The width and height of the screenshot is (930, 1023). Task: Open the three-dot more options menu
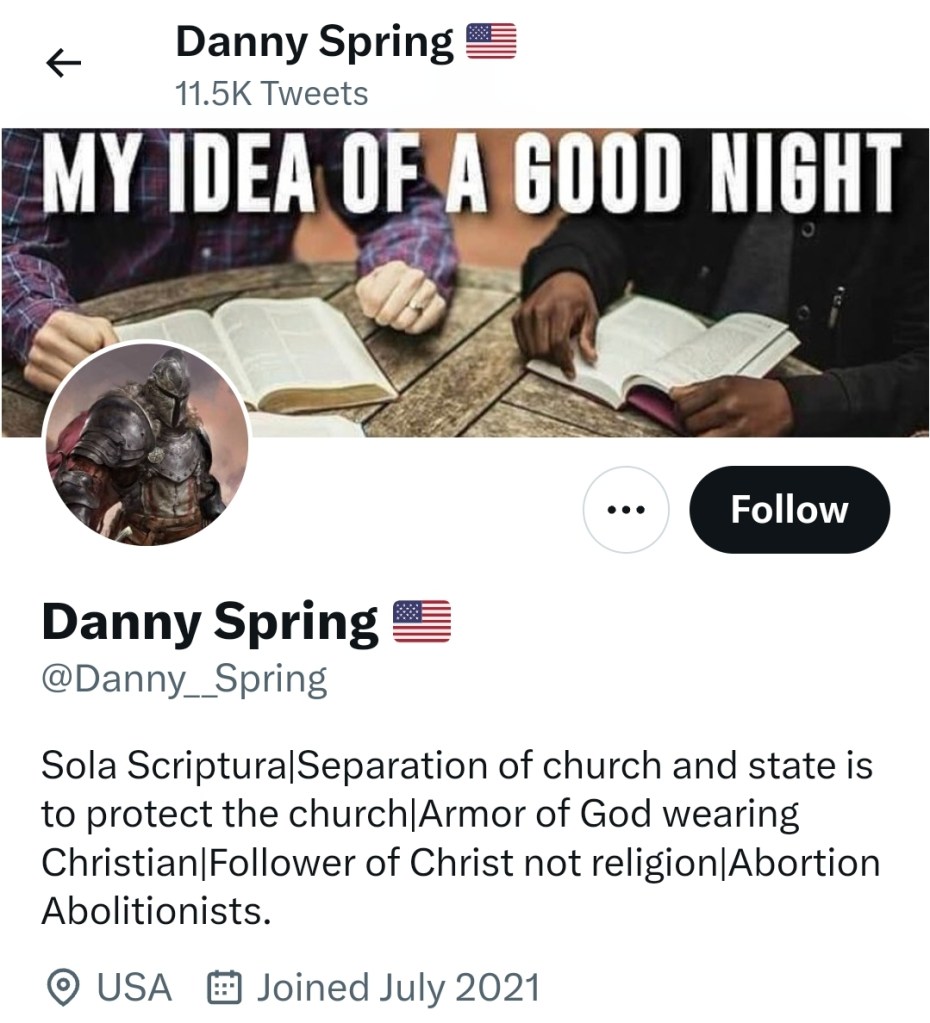pyautogui.click(x=626, y=510)
